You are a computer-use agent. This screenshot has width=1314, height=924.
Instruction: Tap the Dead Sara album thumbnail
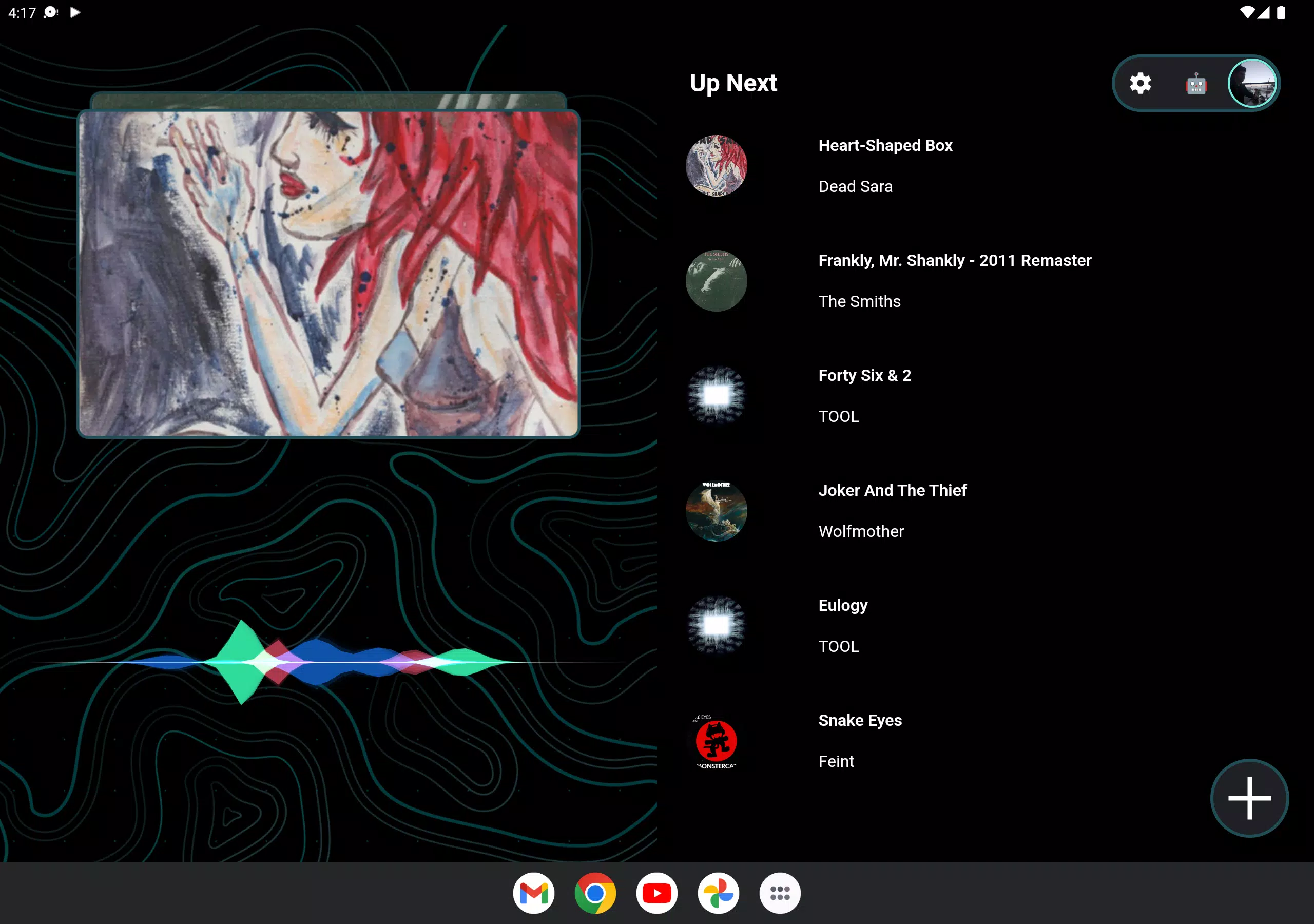click(716, 166)
